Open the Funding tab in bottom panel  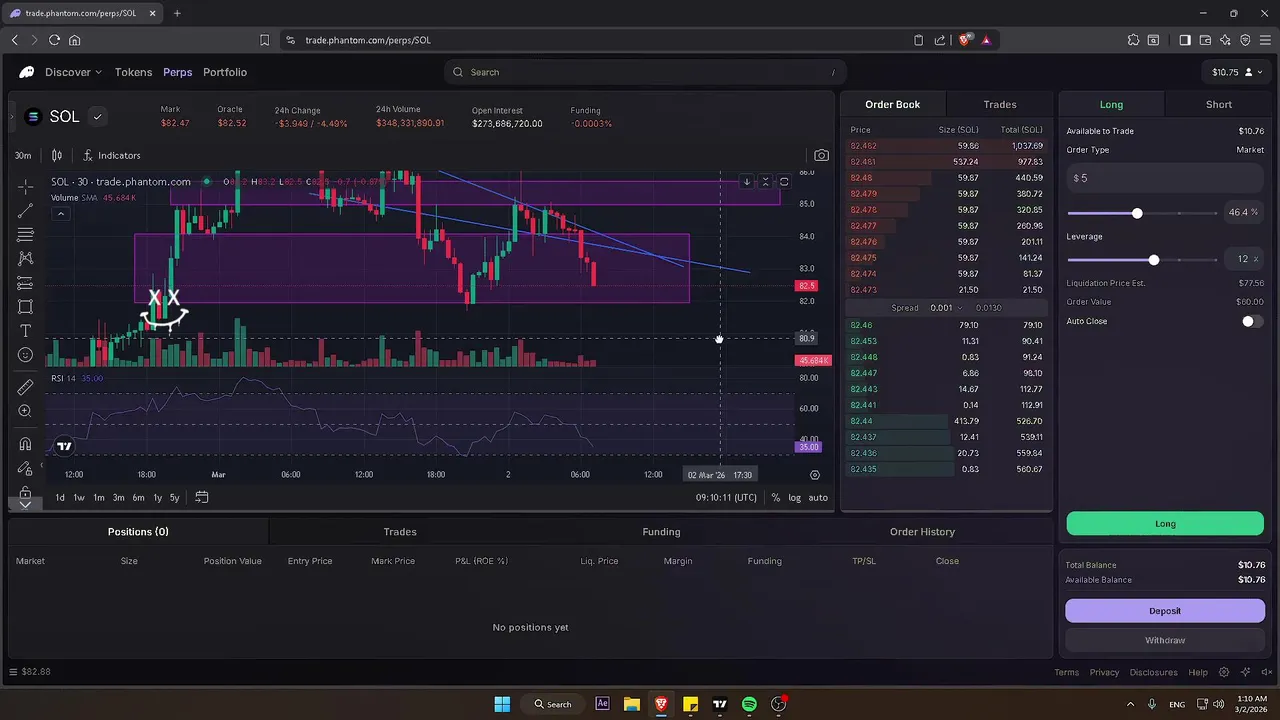coord(661,532)
